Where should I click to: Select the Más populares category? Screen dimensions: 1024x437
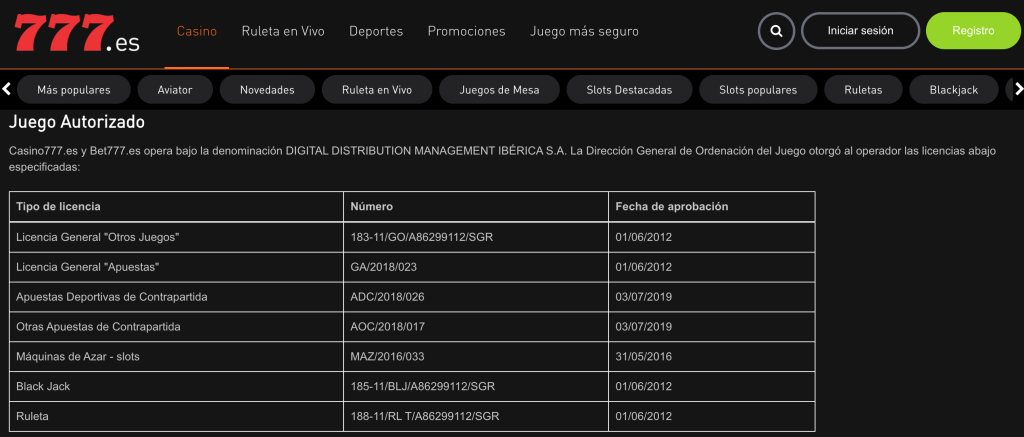74,90
